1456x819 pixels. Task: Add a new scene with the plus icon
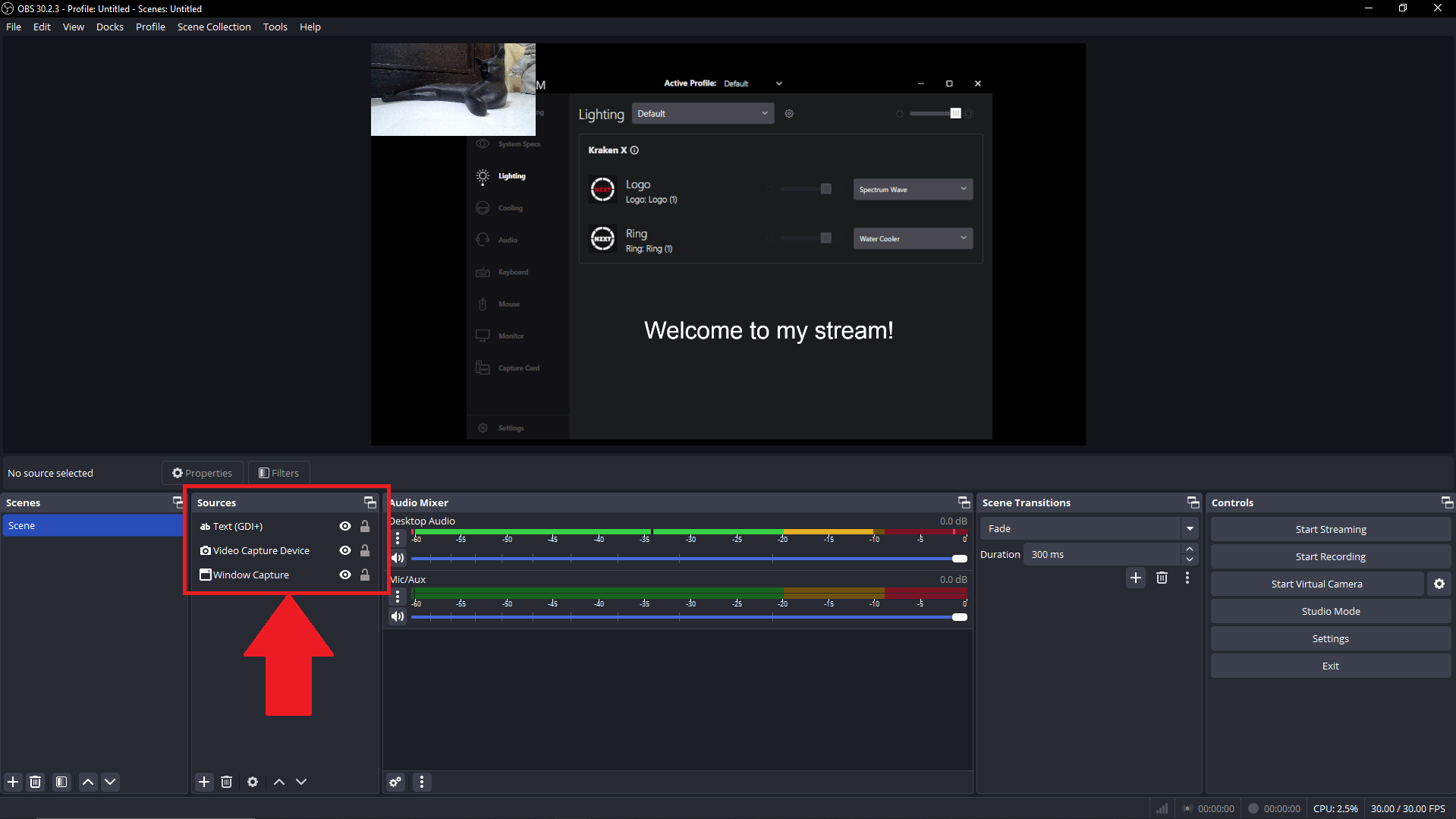coord(12,782)
